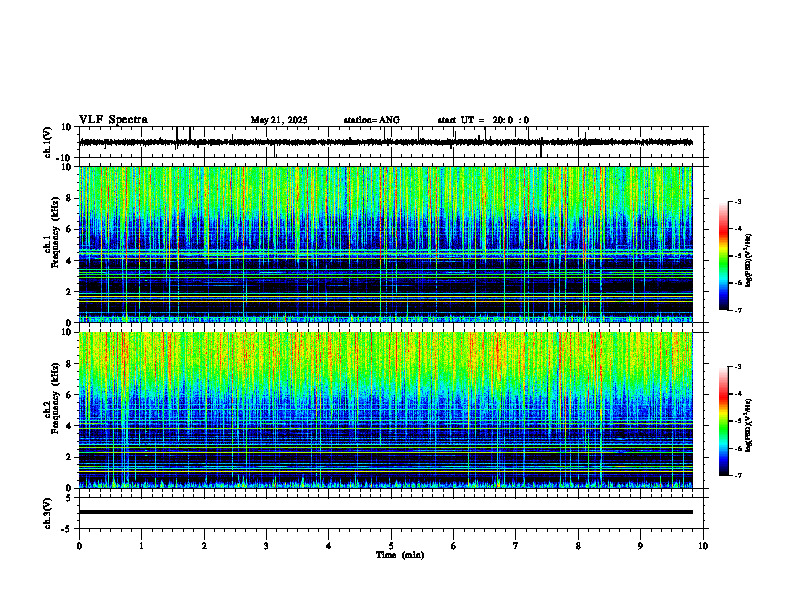Click the 6 kHz tick on ch.2 spectrogram

71,395
